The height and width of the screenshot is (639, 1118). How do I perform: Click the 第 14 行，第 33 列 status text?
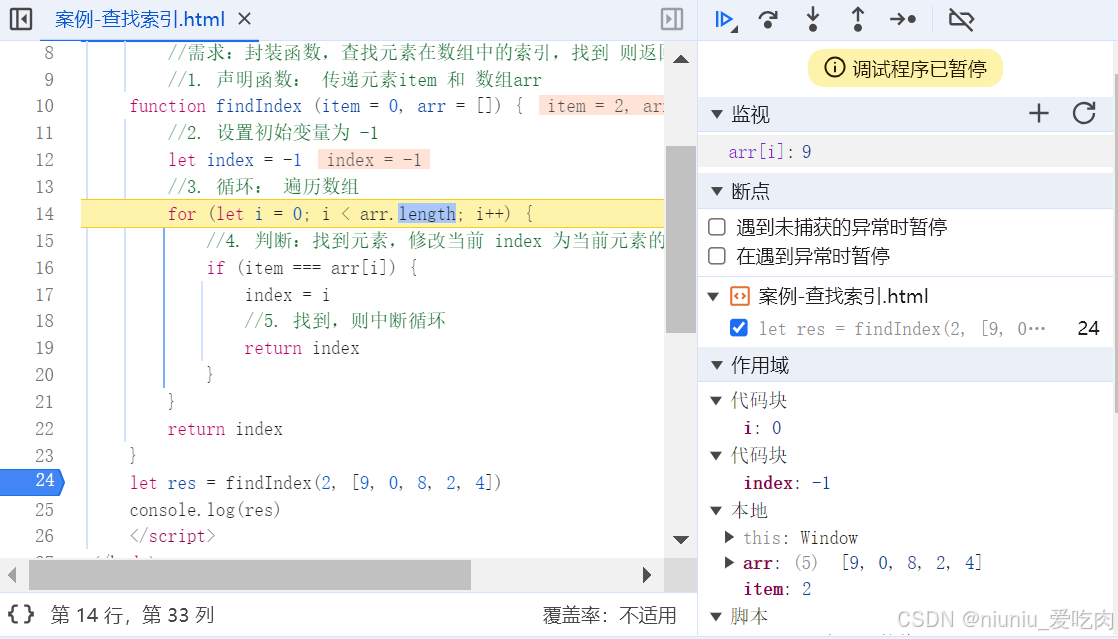point(133,615)
